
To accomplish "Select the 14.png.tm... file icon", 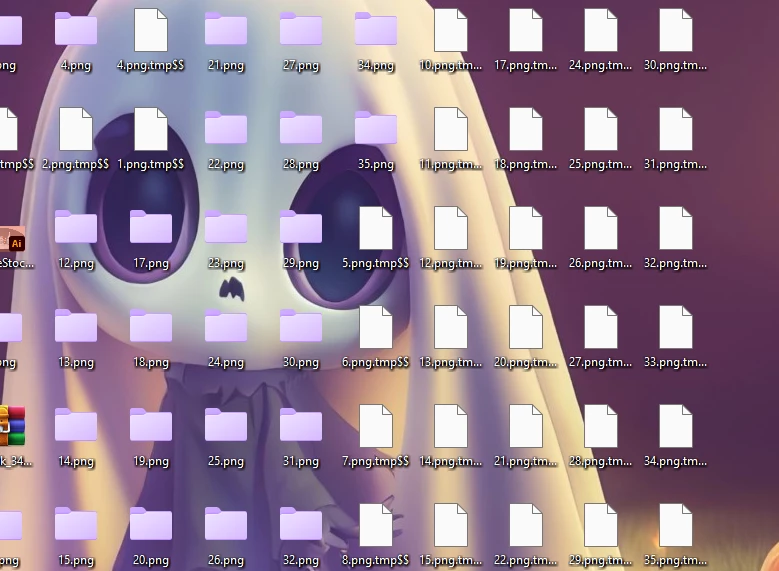I will pyautogui.click(x=451, y=425).
